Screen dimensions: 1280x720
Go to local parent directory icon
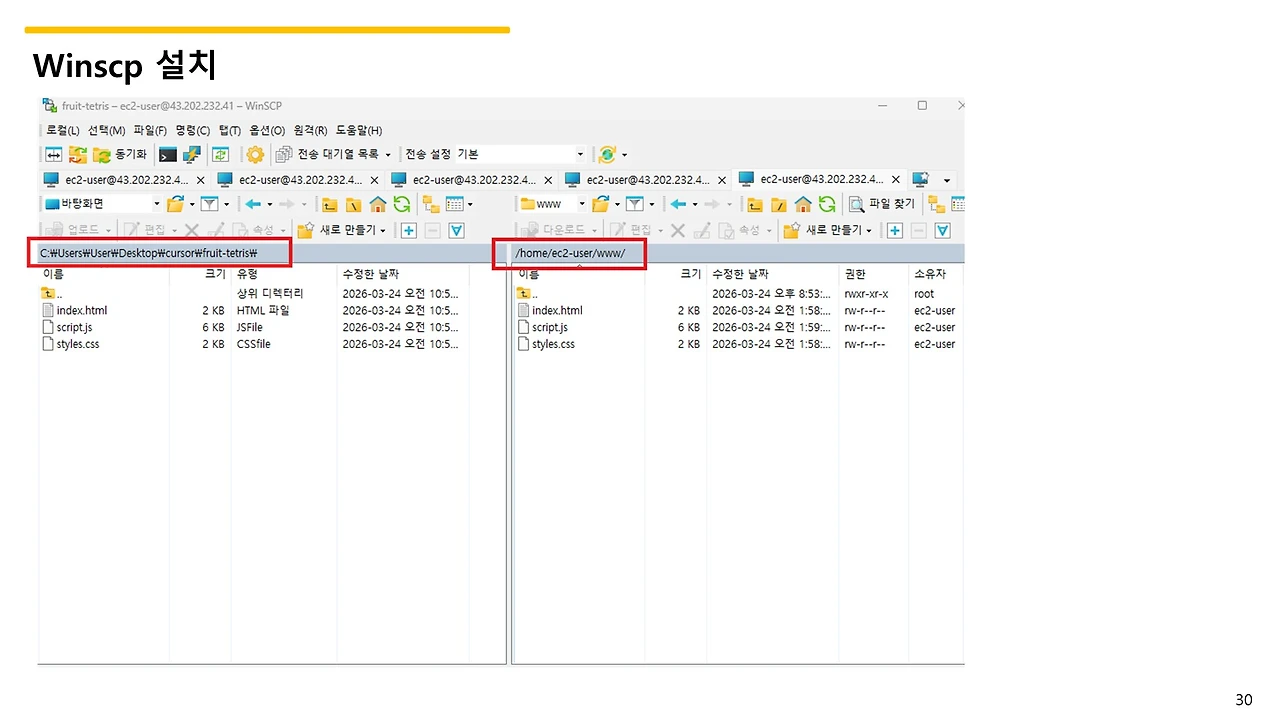pos(329,204)
